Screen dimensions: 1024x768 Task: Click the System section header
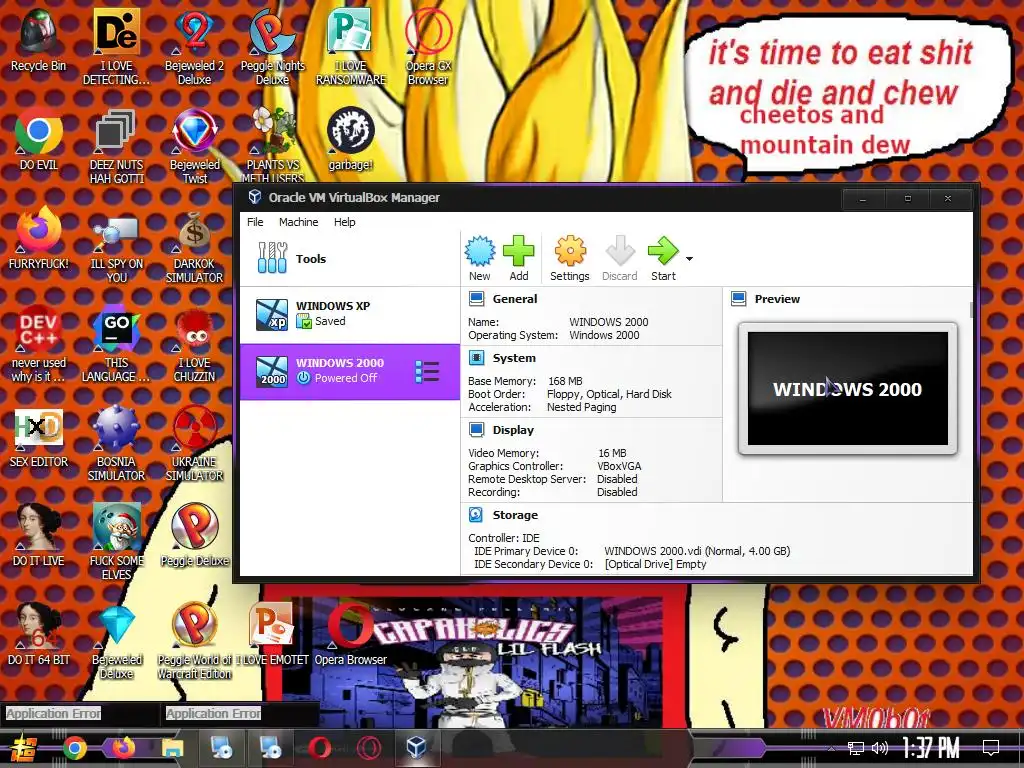coord(514,358)
